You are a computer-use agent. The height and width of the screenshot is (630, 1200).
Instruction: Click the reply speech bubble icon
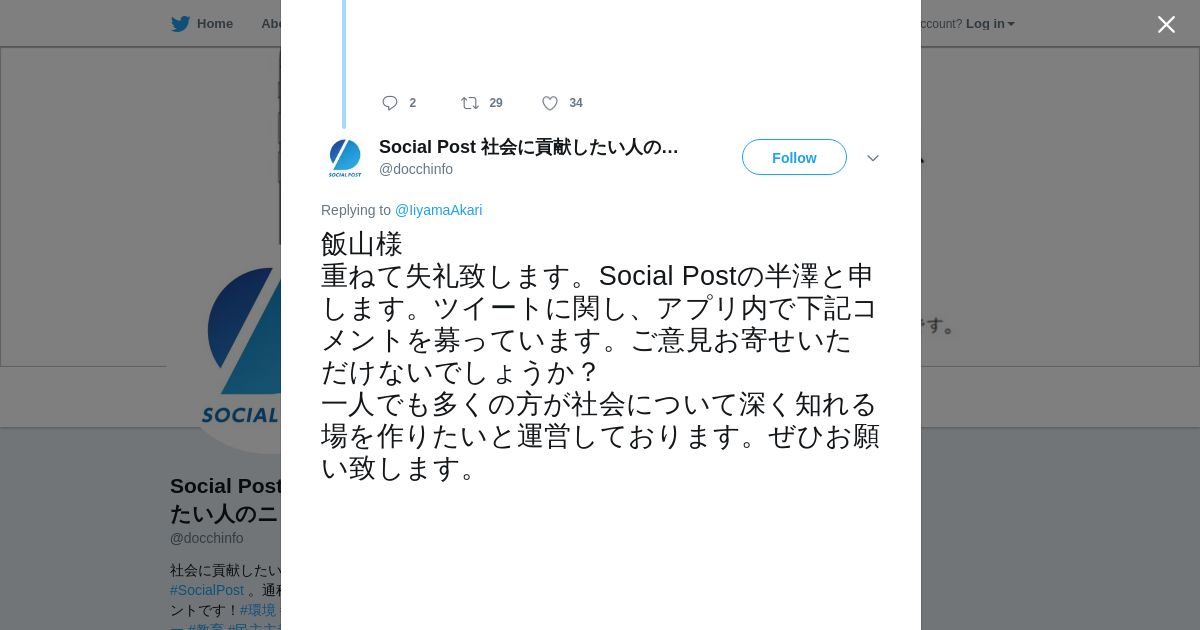point(390,103)
